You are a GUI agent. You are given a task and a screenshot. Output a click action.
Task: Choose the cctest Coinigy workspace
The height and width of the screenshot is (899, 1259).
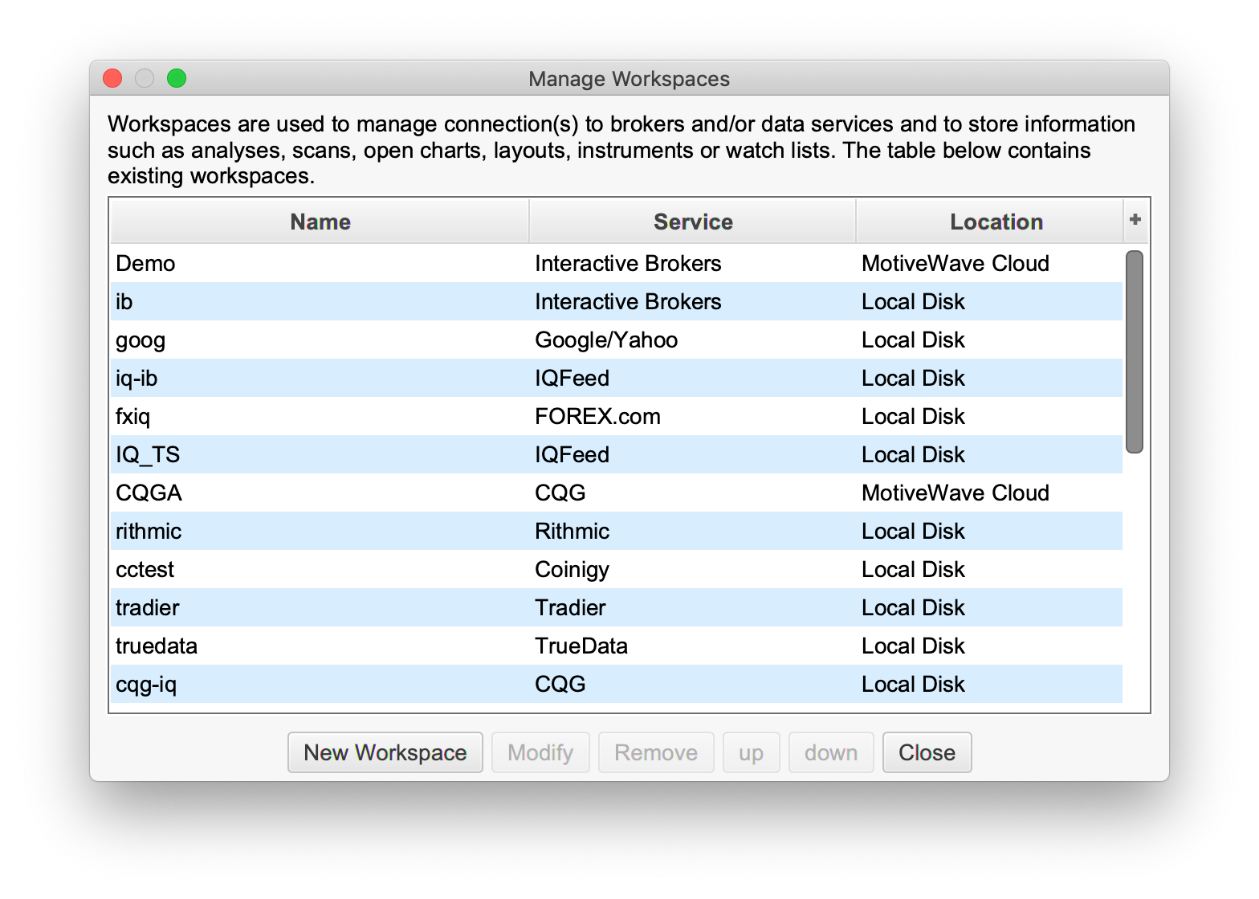point(145,570)
